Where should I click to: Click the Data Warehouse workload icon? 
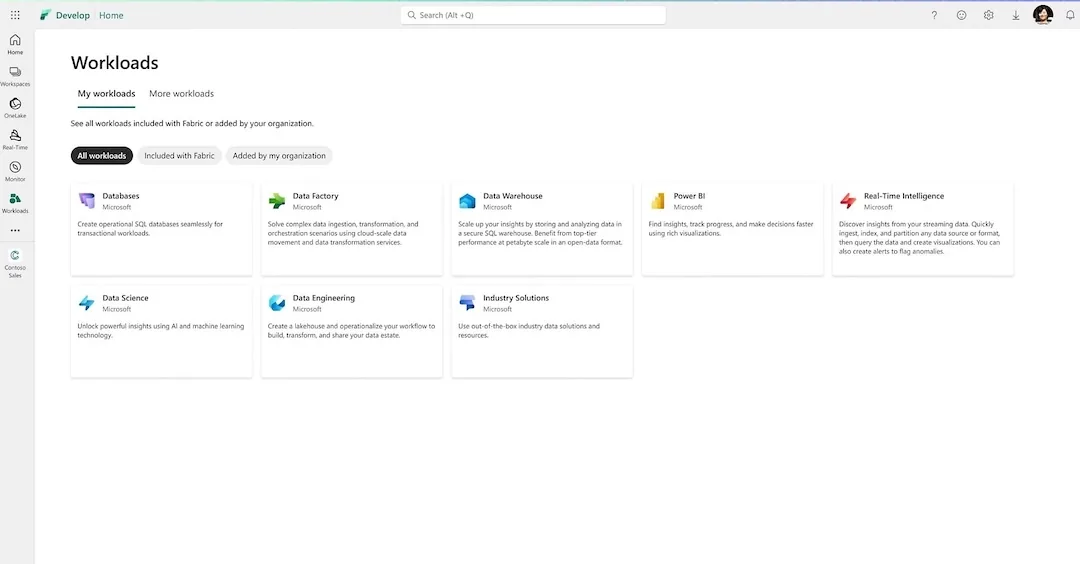(x=467, y=200)
